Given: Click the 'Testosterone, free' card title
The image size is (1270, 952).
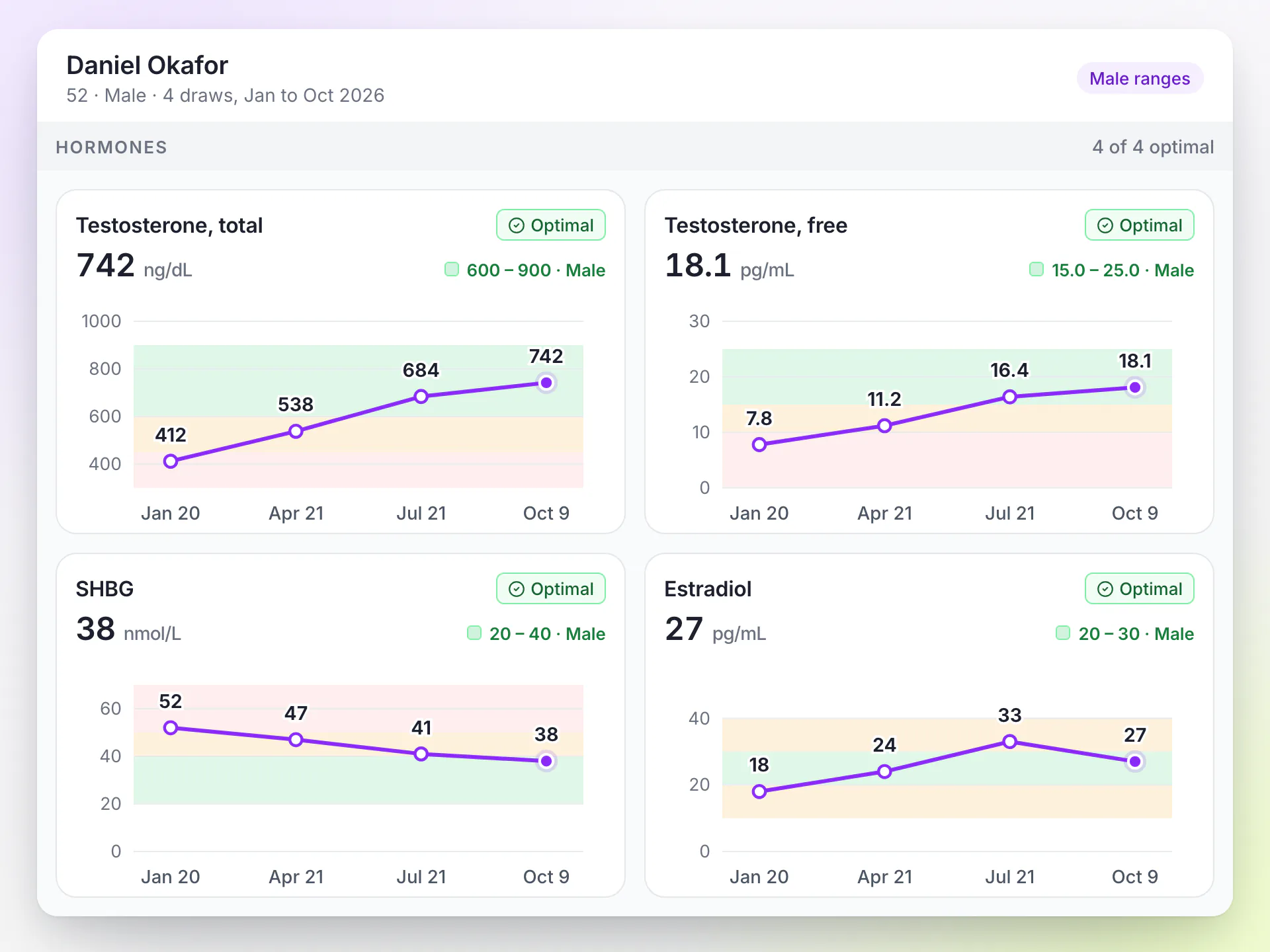Looking at the screenshot, I should [756, 225].
